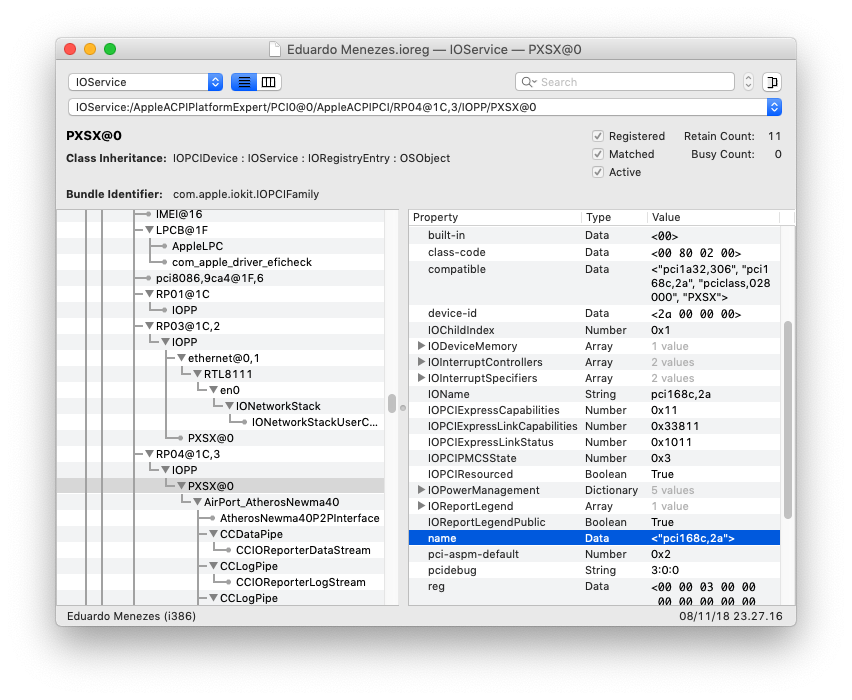Select the IMEI@16 tree item
The height and width of the screenshot is (700, 852).
tap(179, 214)
